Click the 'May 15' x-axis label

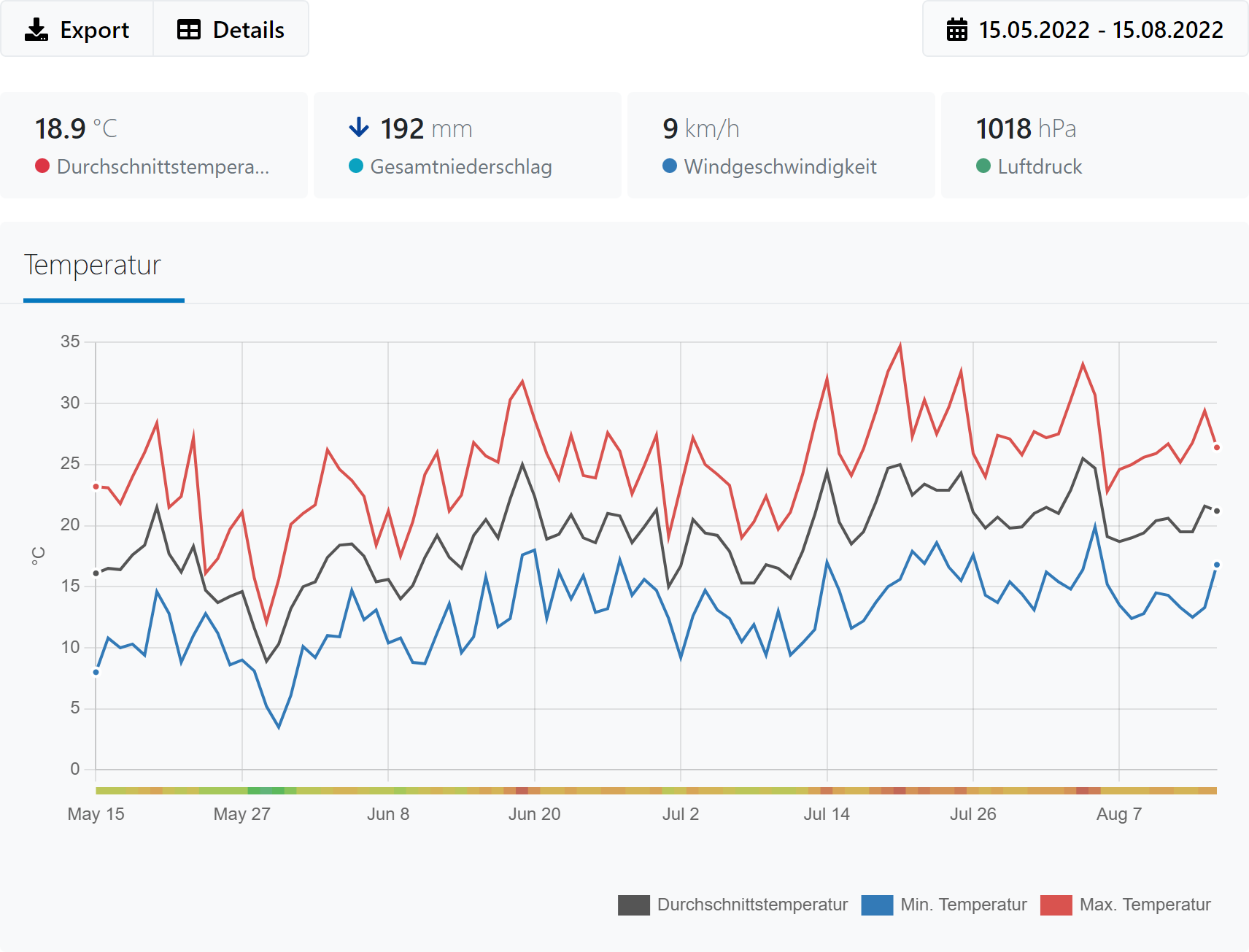[96, 814]
